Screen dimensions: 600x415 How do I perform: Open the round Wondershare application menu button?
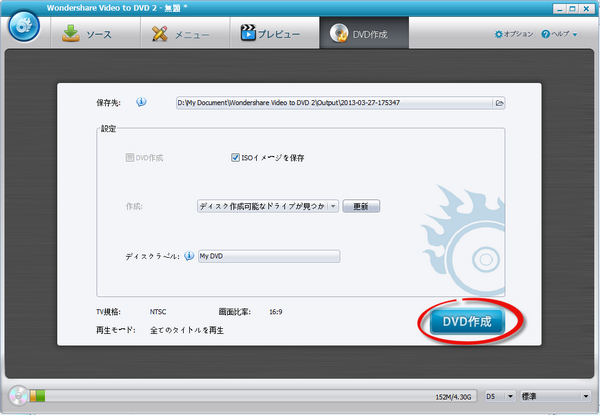pos(24,26)
